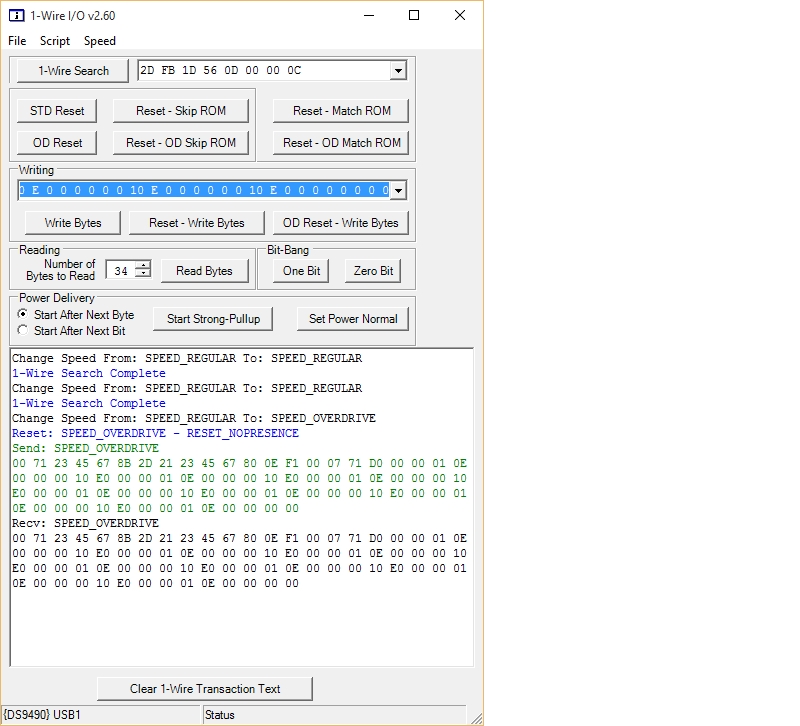
Task: Click the first 1-Wire Search Complete log line
Action: click(x=89, y=373)
